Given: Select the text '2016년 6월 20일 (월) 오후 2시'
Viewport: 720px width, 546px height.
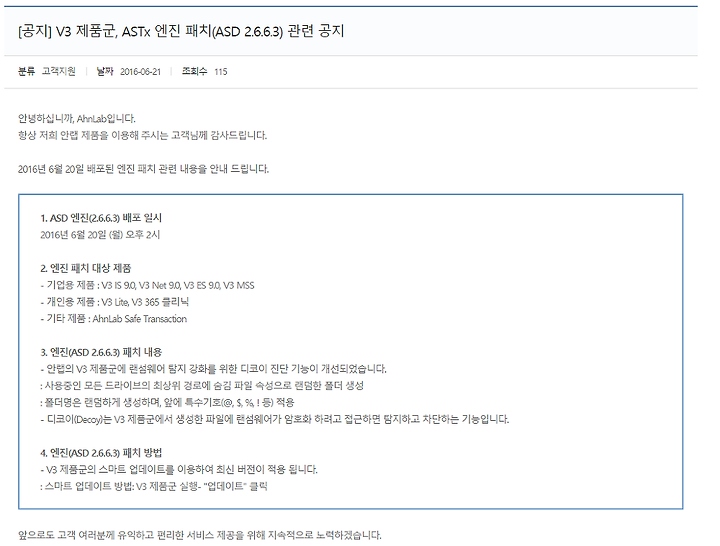Looking at the screenshot, I should [x=100, y=235].
